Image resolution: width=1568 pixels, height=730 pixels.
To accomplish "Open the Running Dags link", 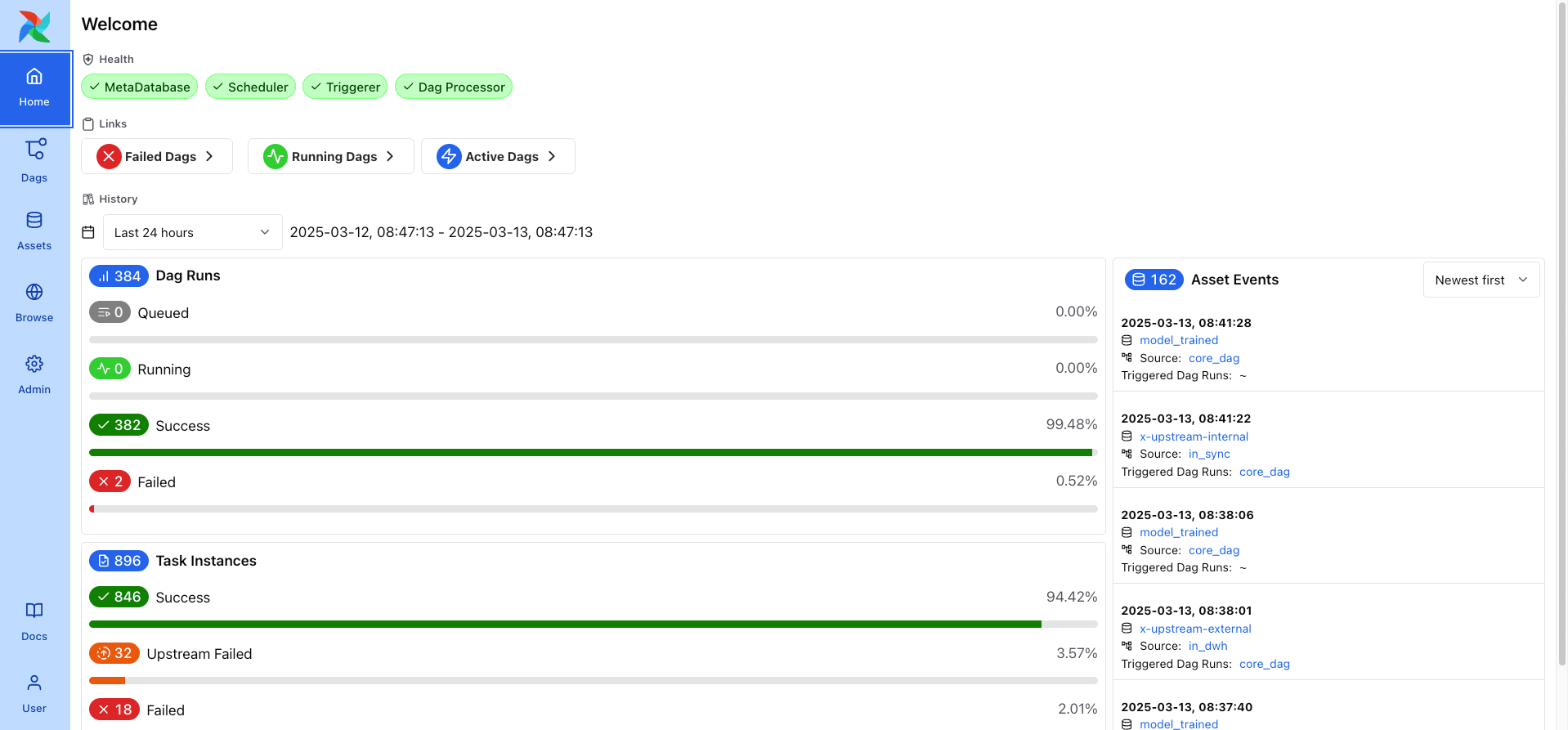I will click(x=330, y=156).
